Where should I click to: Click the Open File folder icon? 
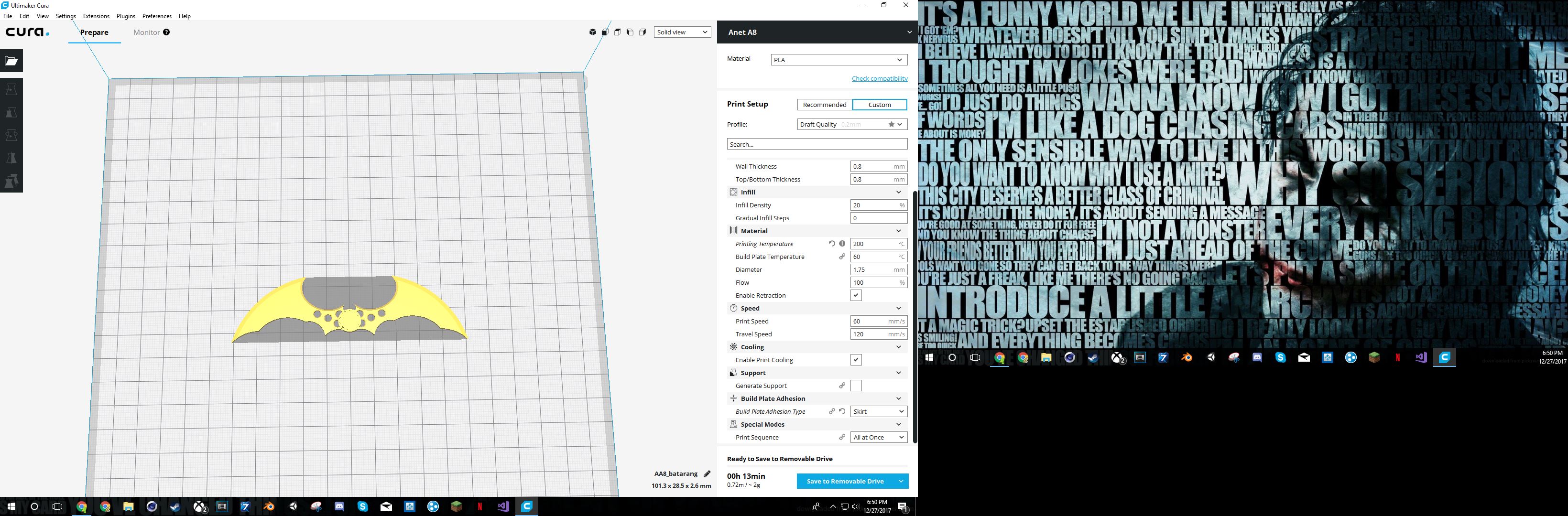[x=11, y=61]
